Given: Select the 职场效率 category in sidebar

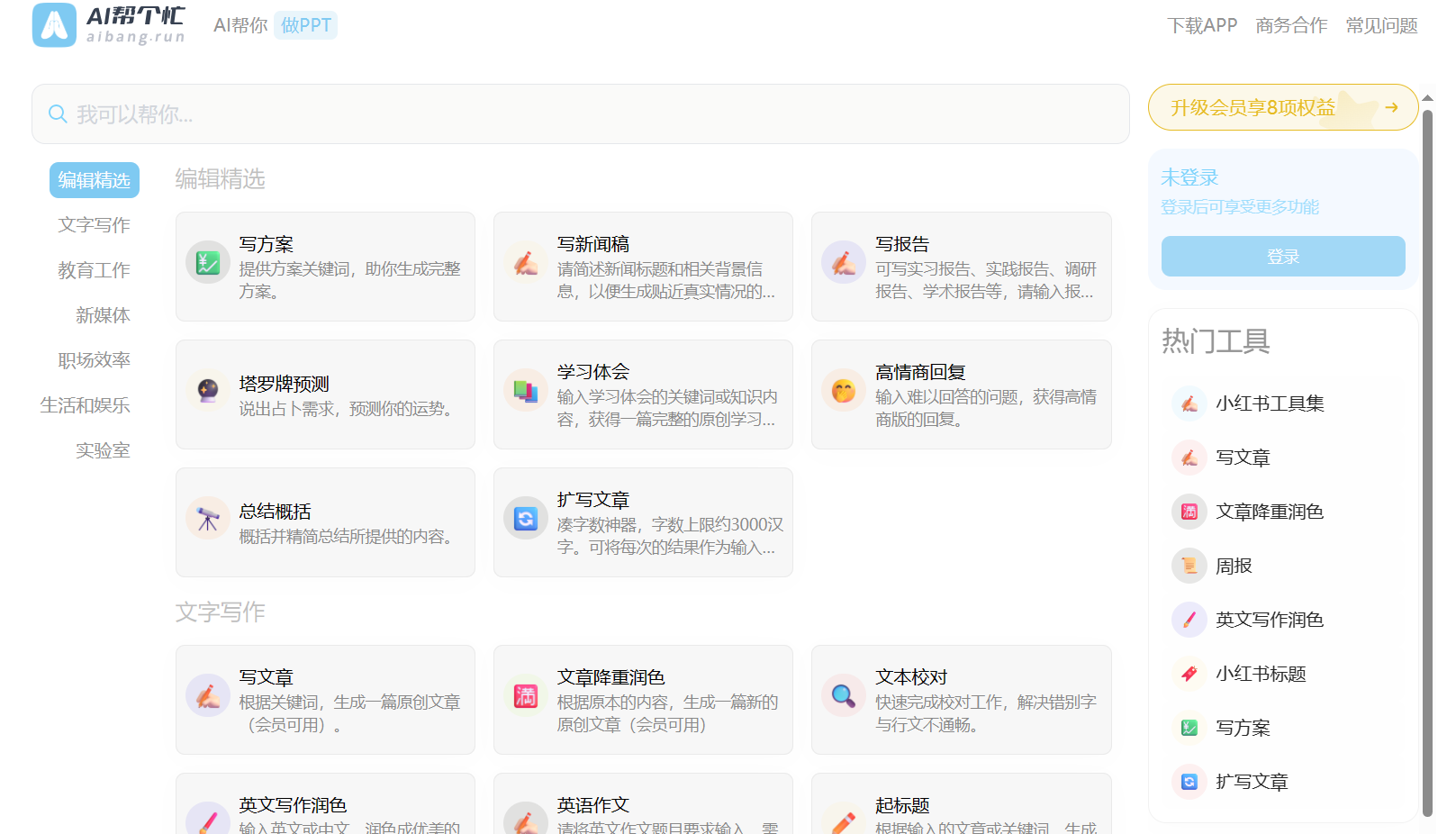Looking at the screenshot, I should coord(94,359).
